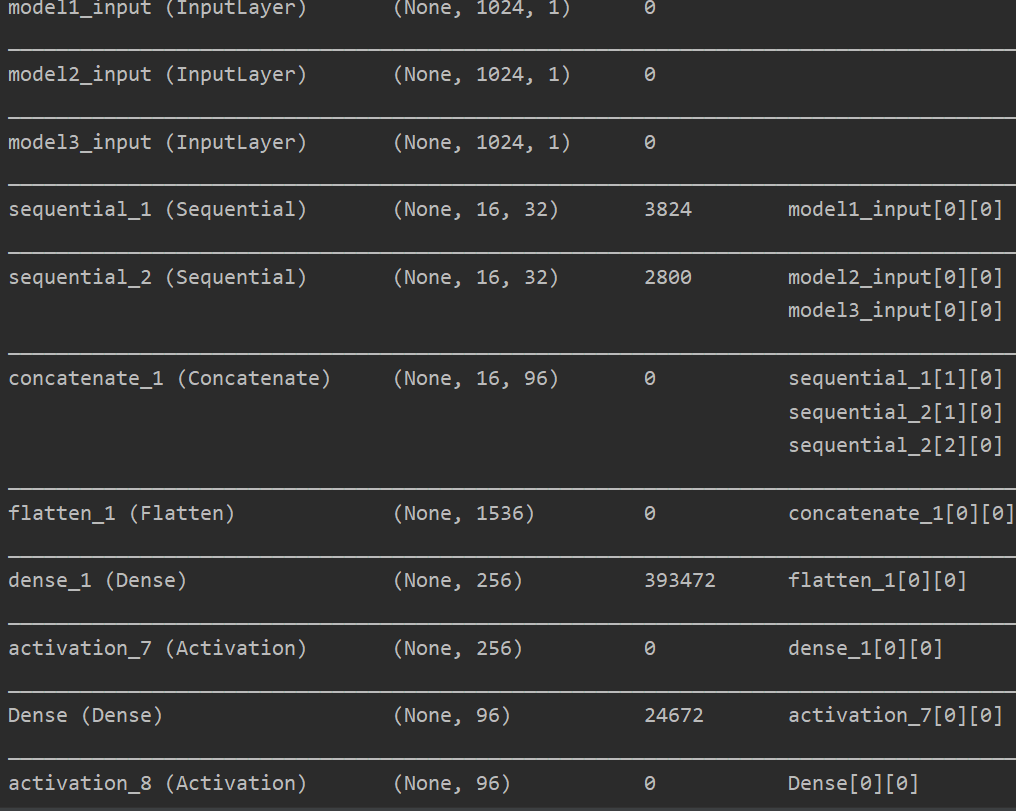Click the parameter count '24672'
Screen dimensions: 1016x811
point(674,715)
